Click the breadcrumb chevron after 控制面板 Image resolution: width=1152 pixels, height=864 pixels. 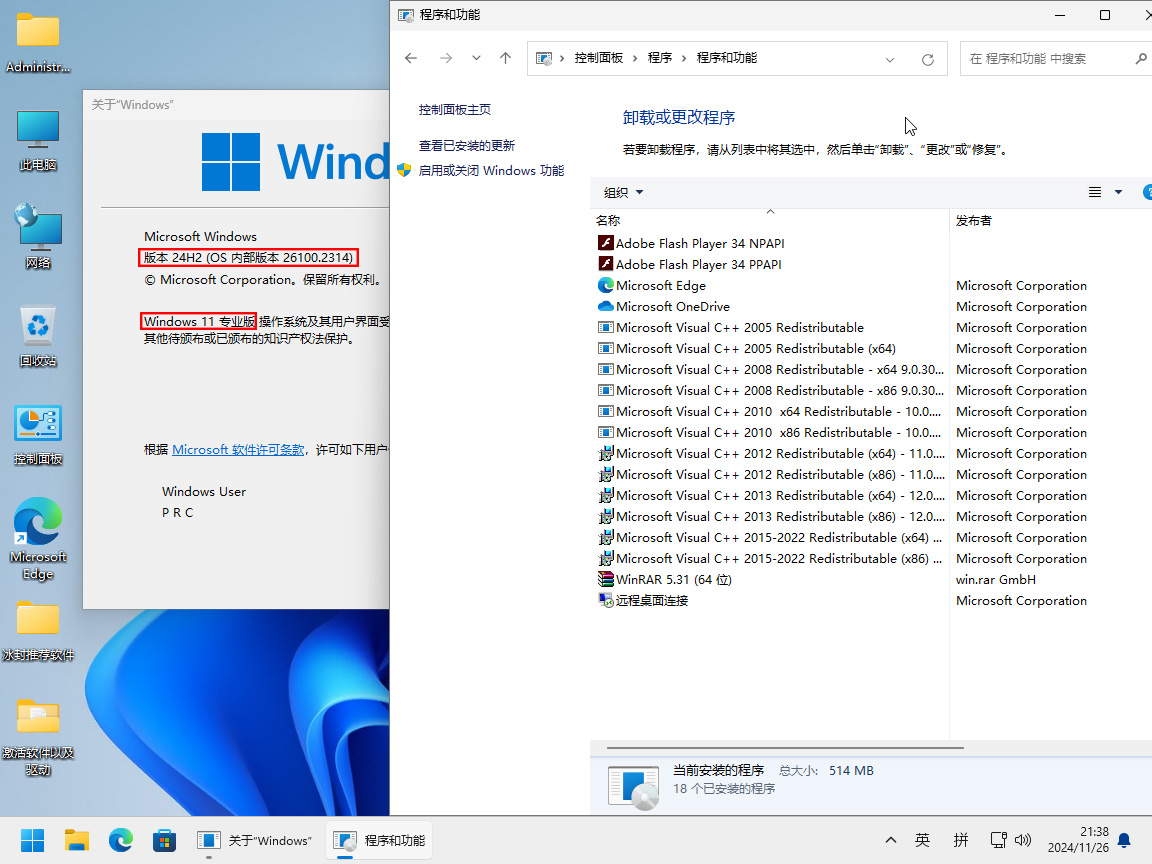(x=636, y=58)
